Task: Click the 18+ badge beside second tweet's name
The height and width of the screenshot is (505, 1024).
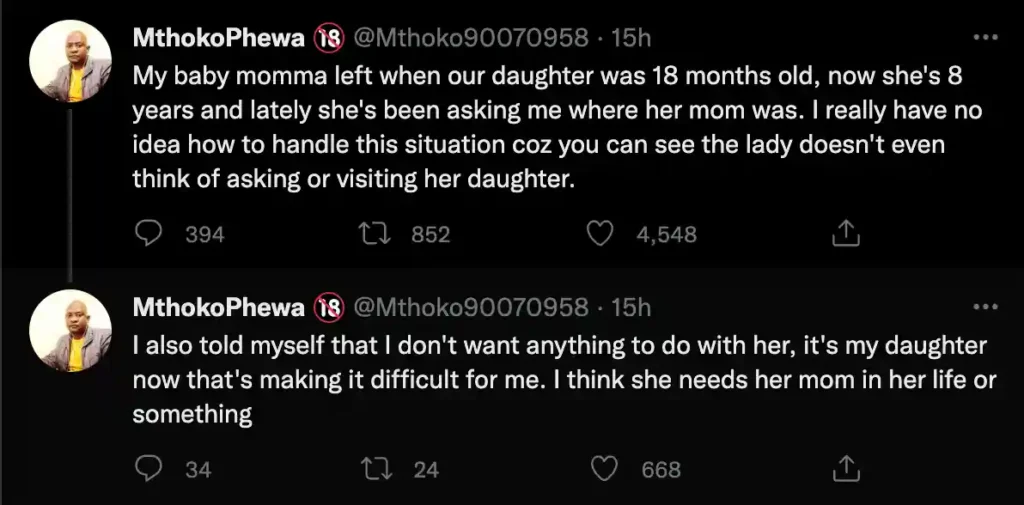Action: point(328,308)
